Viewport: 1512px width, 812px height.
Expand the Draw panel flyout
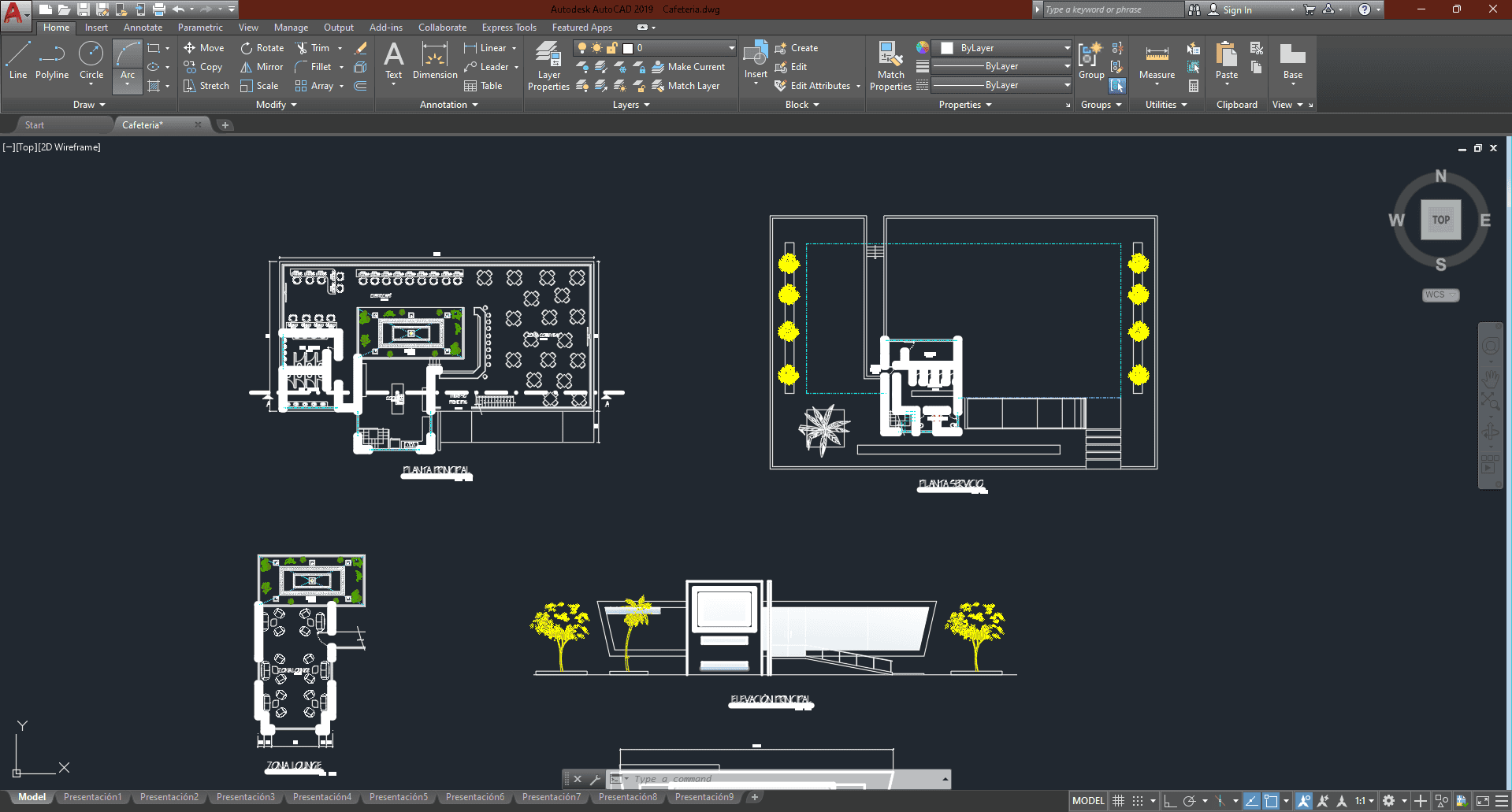point(89,105)
